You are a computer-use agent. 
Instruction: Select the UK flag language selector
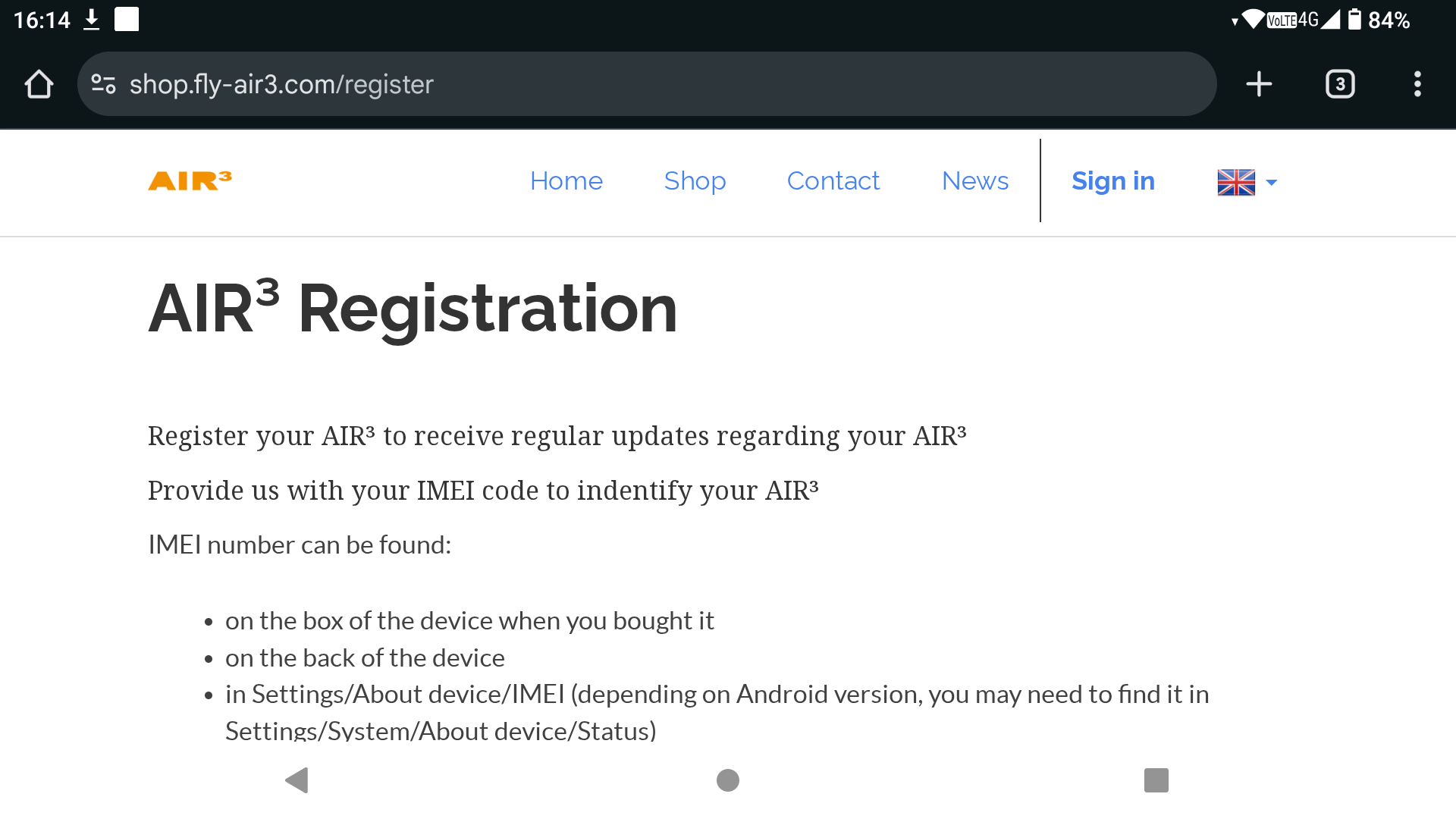pos(1236,182)
